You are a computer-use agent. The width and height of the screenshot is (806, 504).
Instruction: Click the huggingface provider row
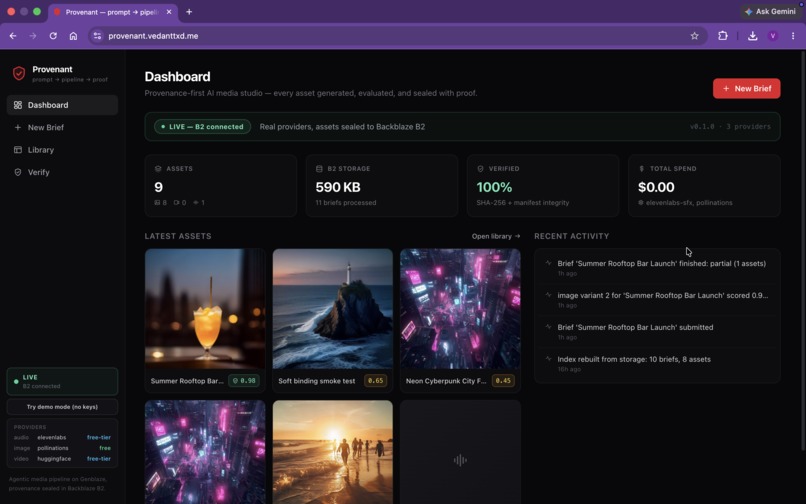tap(62, 459)
